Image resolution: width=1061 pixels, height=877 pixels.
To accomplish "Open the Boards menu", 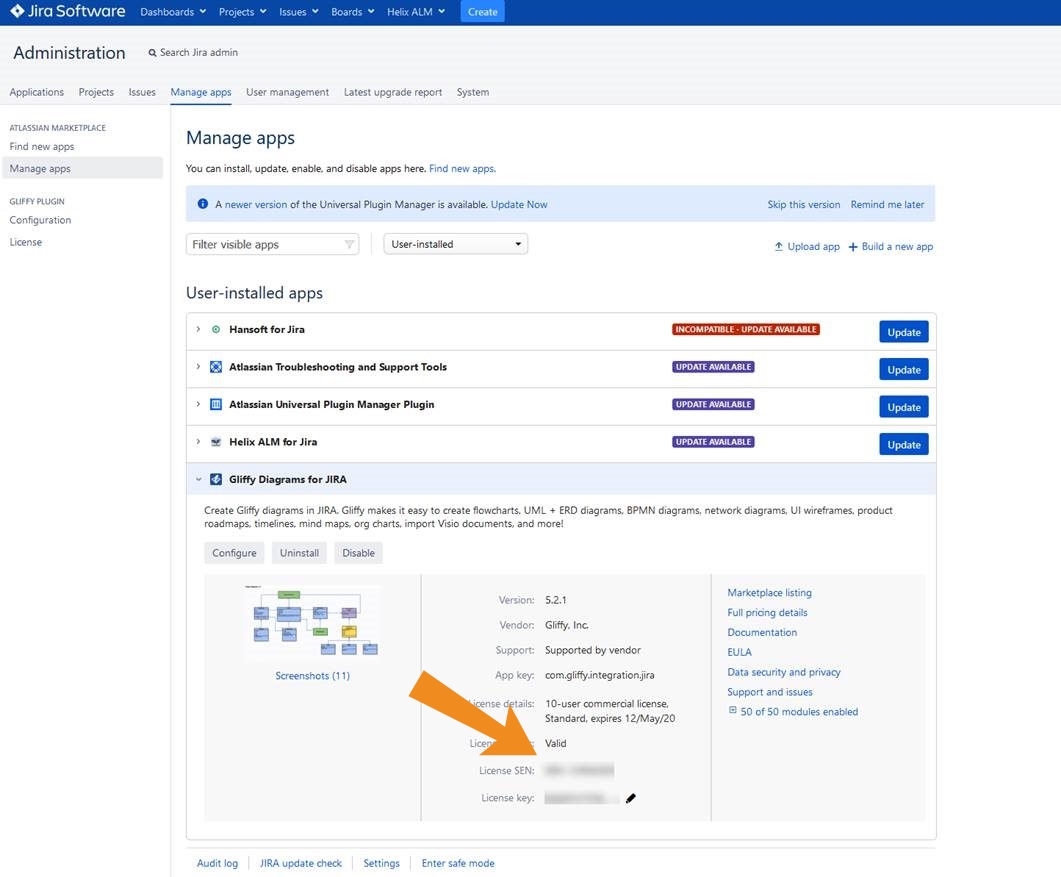I will click(353, 12).
